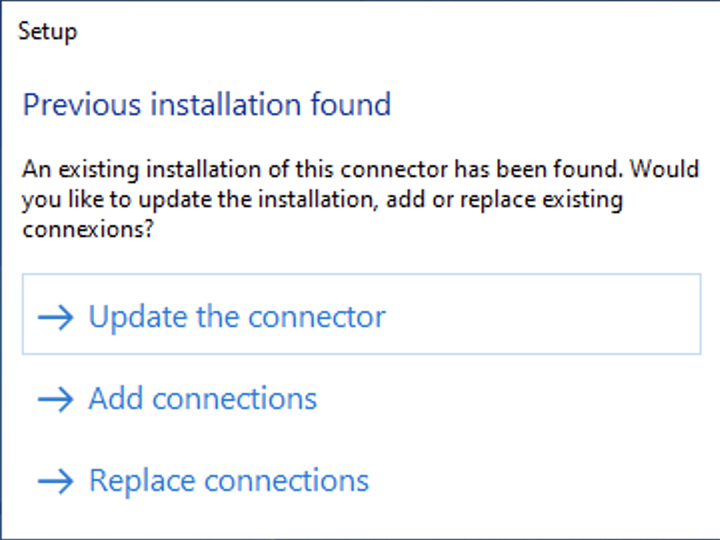
Task: Click the arrow icon next to Add connections
Action: [x=56, y=399]
